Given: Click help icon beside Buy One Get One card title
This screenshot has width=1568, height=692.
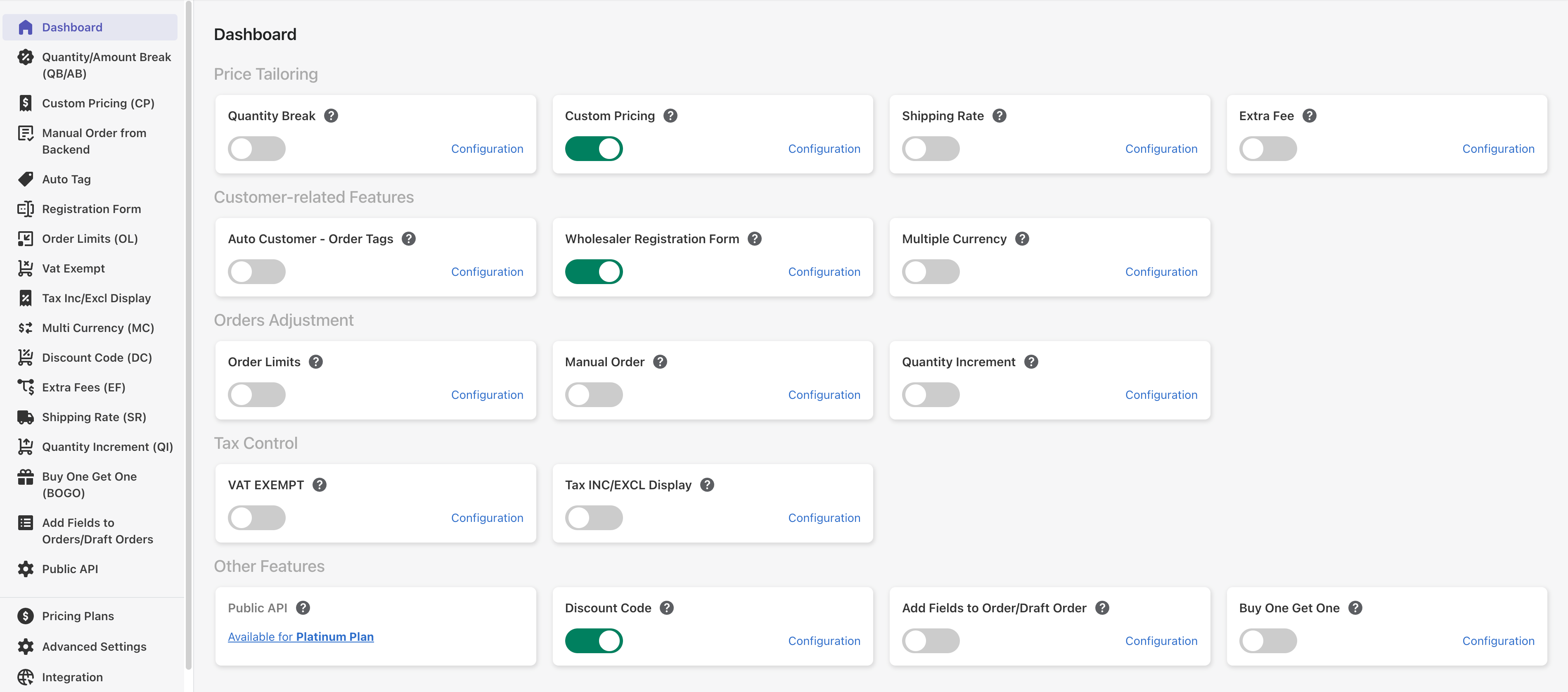Looking at the screenshot, I should tap(1355, 608).
